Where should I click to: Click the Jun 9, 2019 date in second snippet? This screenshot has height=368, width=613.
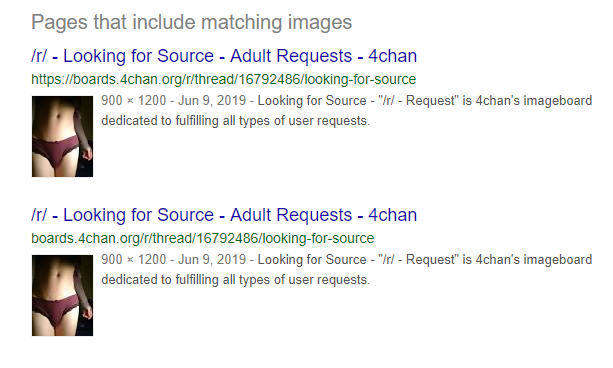click(212, 260)
